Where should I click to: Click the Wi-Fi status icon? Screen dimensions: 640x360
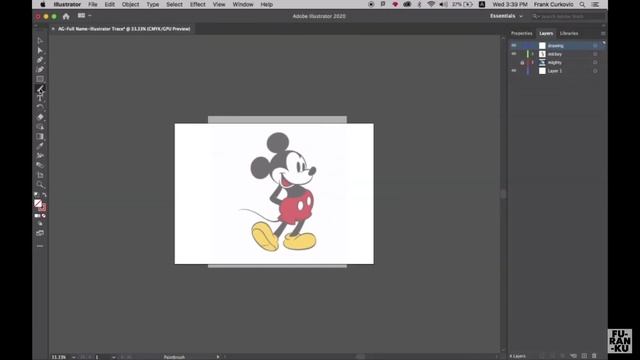pyautogui.click(x=431, y=4)
